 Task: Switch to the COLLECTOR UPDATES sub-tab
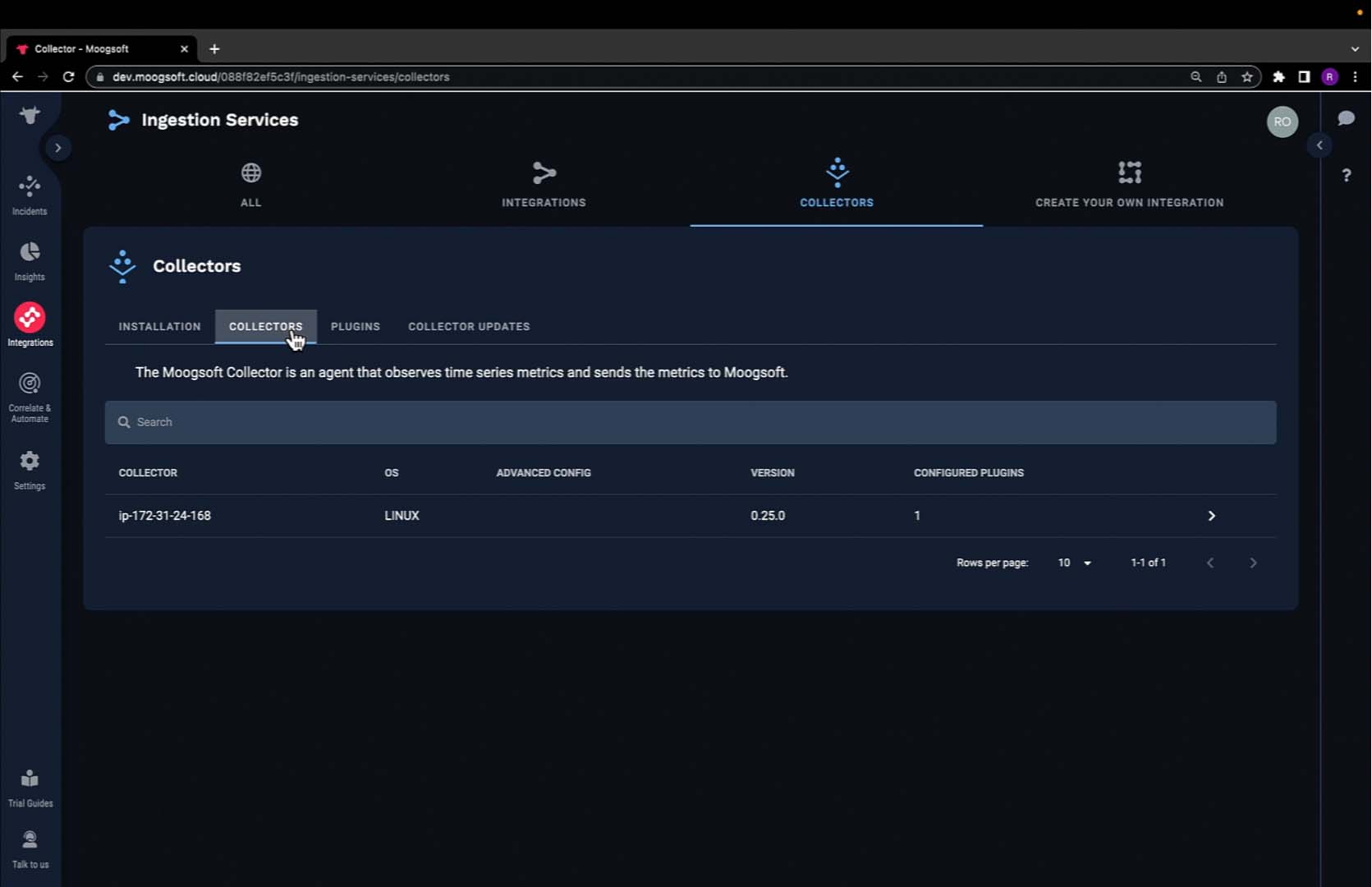coord(469,326)
